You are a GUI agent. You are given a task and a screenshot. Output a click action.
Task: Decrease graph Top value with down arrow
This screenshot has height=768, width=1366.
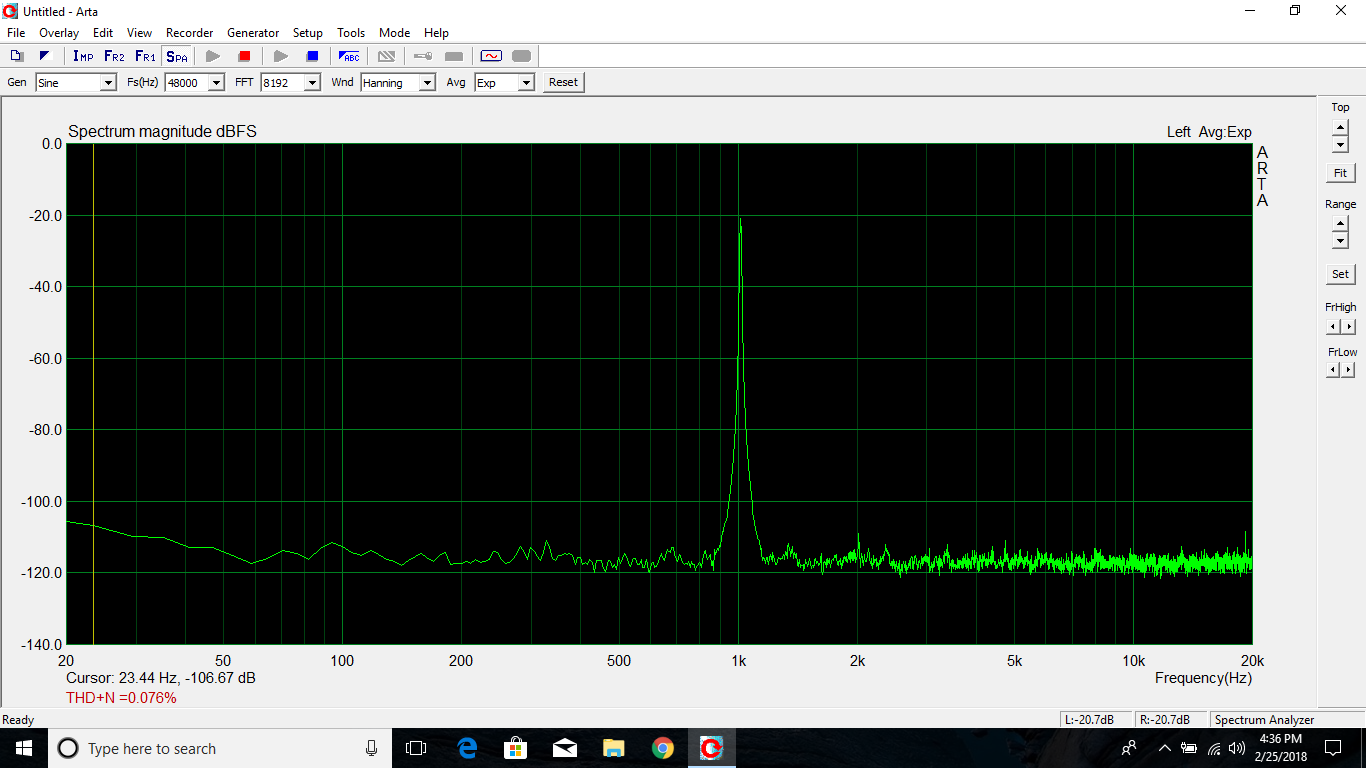[1340, 145]
